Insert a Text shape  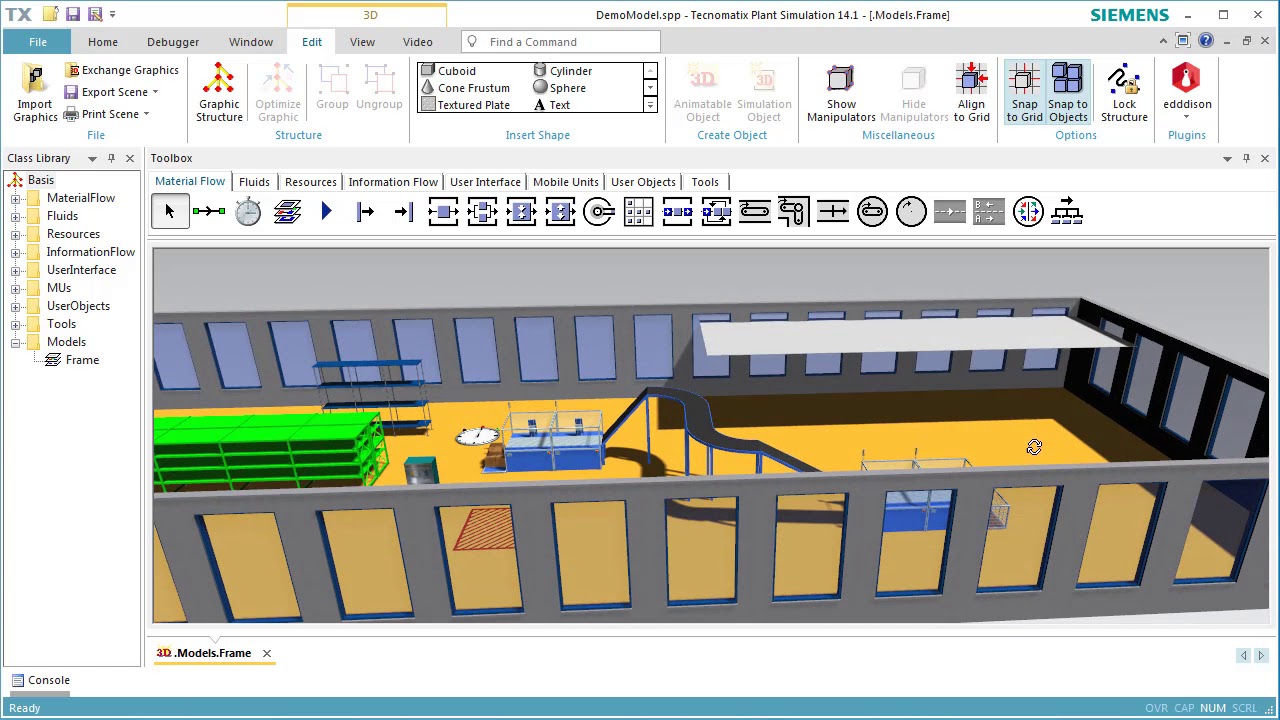pyautogui.click(x=551, y=105)
